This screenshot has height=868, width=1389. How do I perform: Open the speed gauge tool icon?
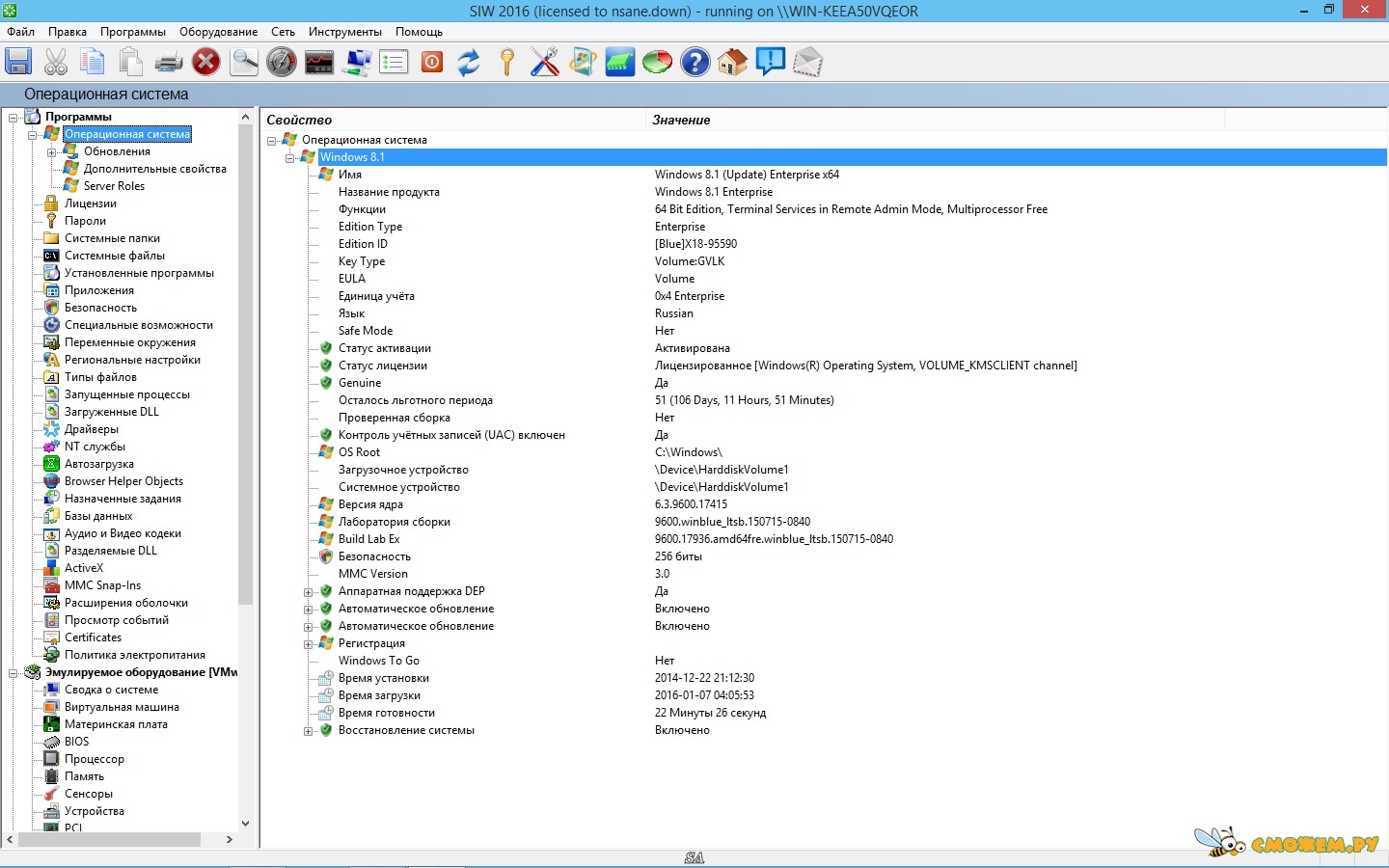(282, 63)
